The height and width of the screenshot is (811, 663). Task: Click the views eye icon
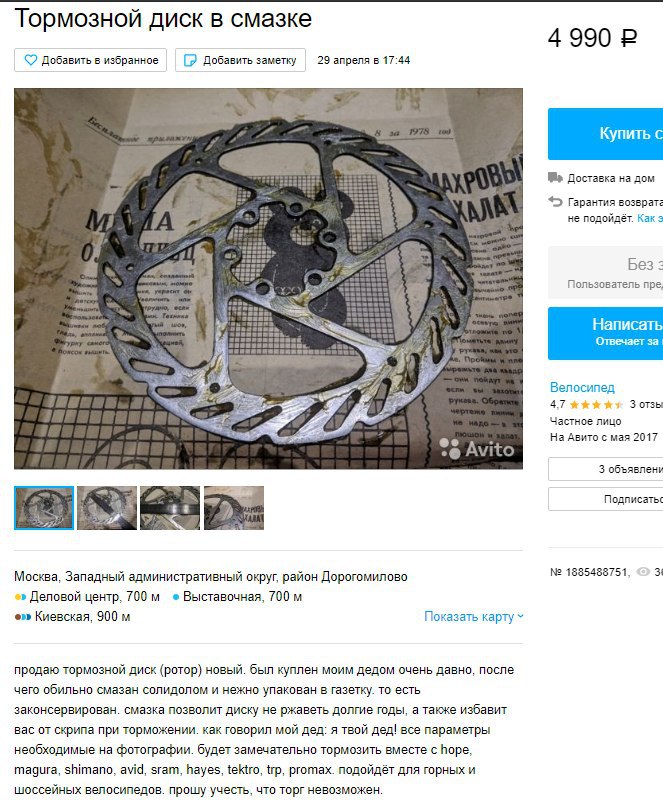click(x=643, y=572)
